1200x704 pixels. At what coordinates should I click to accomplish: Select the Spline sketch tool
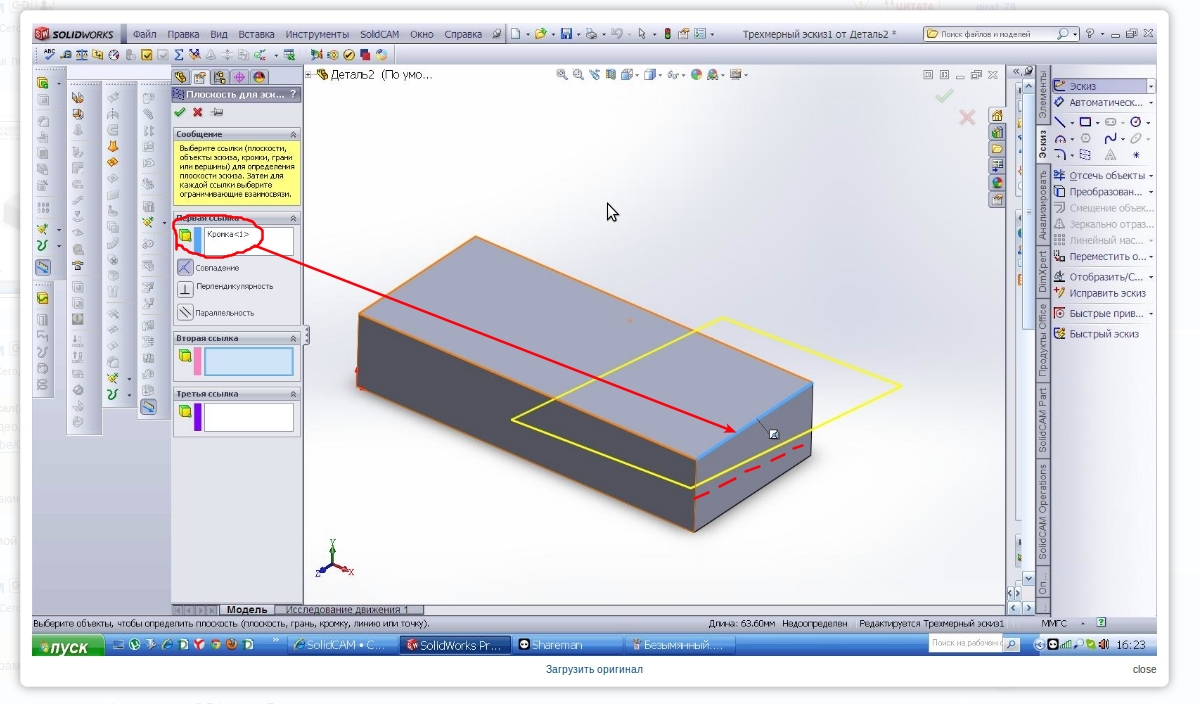tap(1110, 138)
